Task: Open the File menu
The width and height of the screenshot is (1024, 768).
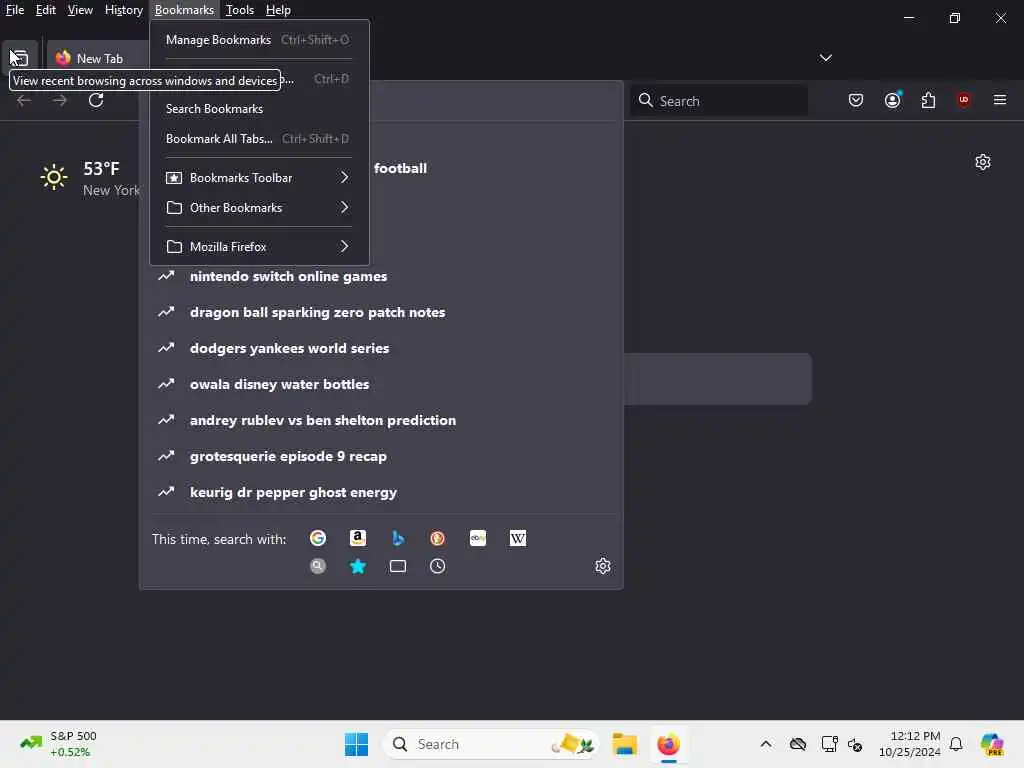Action: point(15,10)
